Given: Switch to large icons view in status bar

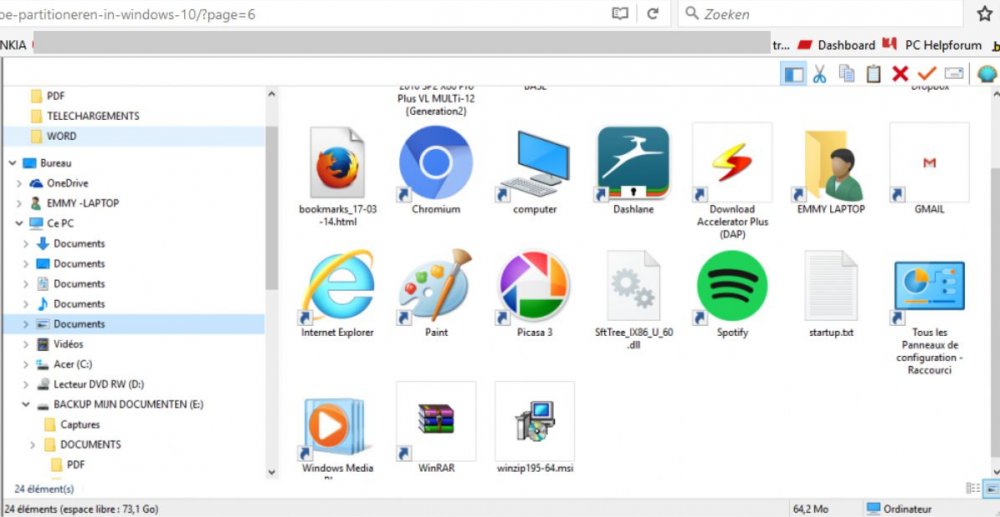Looking at the screenshot, I should pos(991,488).
